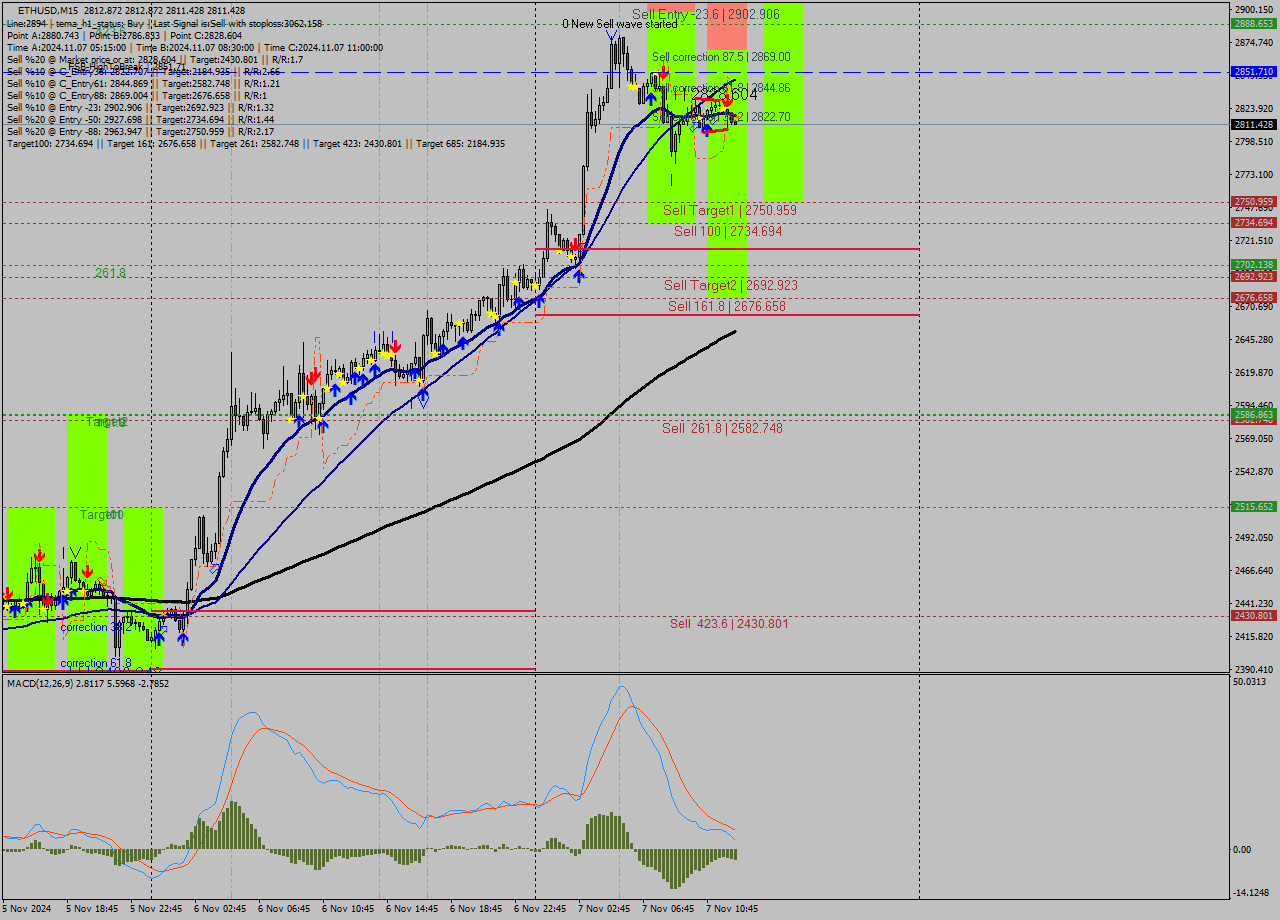Click the green 2586.863 price tag

click(x=1253, y=414)
